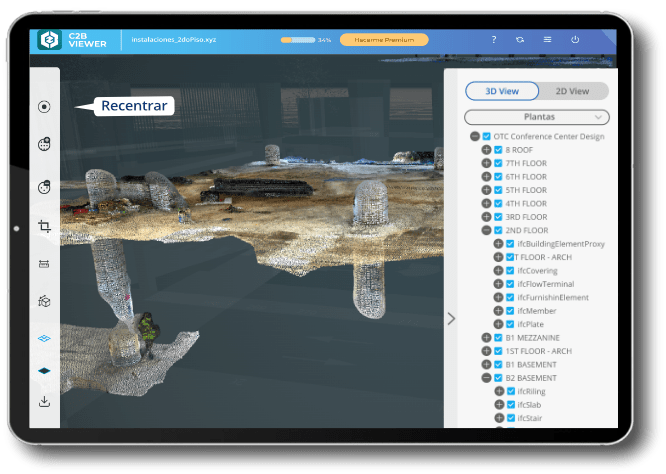
Task: Uncheck the 5TH FLOOR checkbox
Action: coord(498,190)
